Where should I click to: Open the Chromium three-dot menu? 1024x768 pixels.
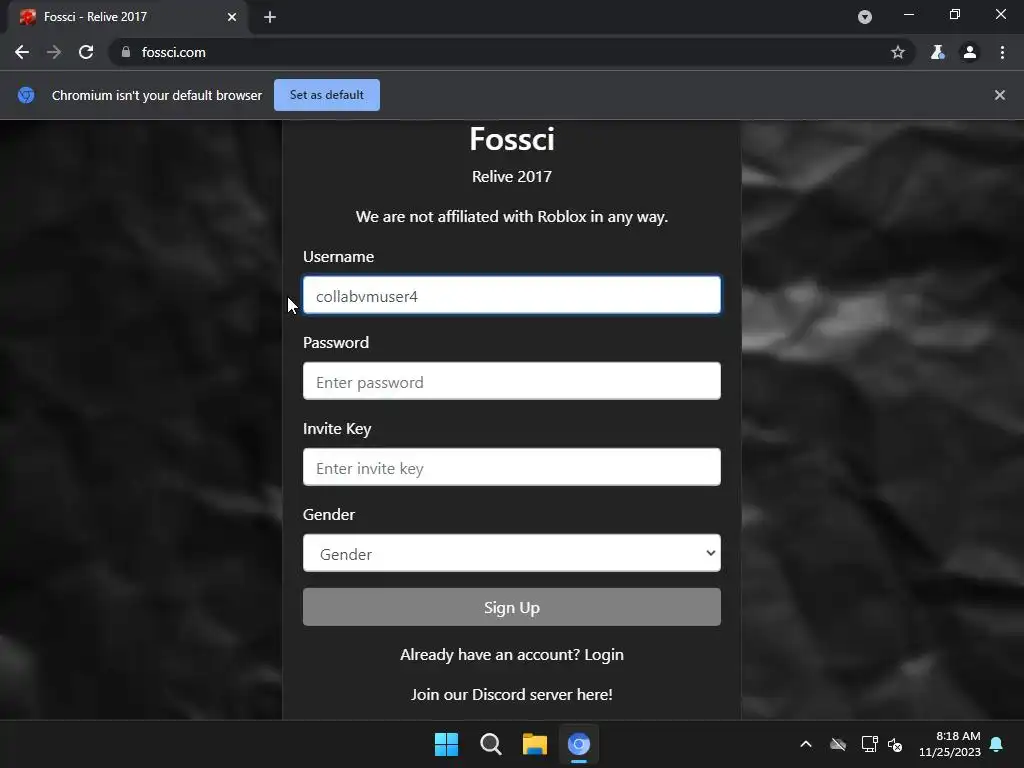[x=1002, y=52]
